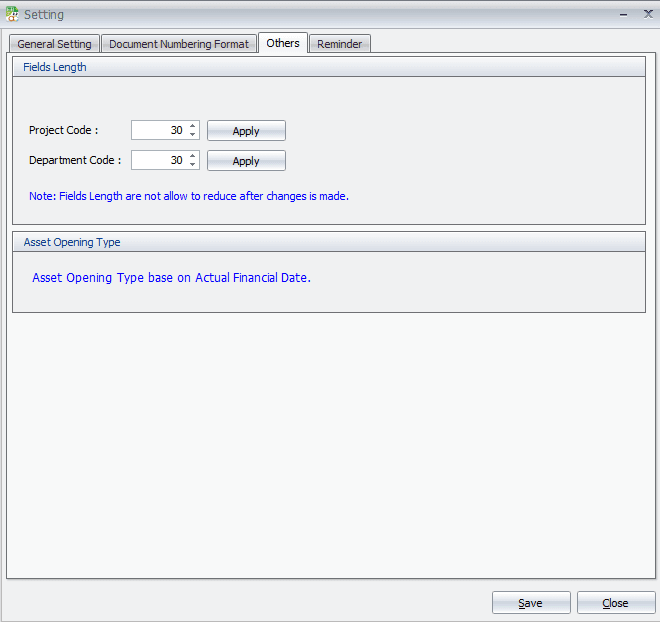The height and width of the screenshot is (622, 660).
Task: Close the Setting dialog with Close button
Action: [616, 603]
